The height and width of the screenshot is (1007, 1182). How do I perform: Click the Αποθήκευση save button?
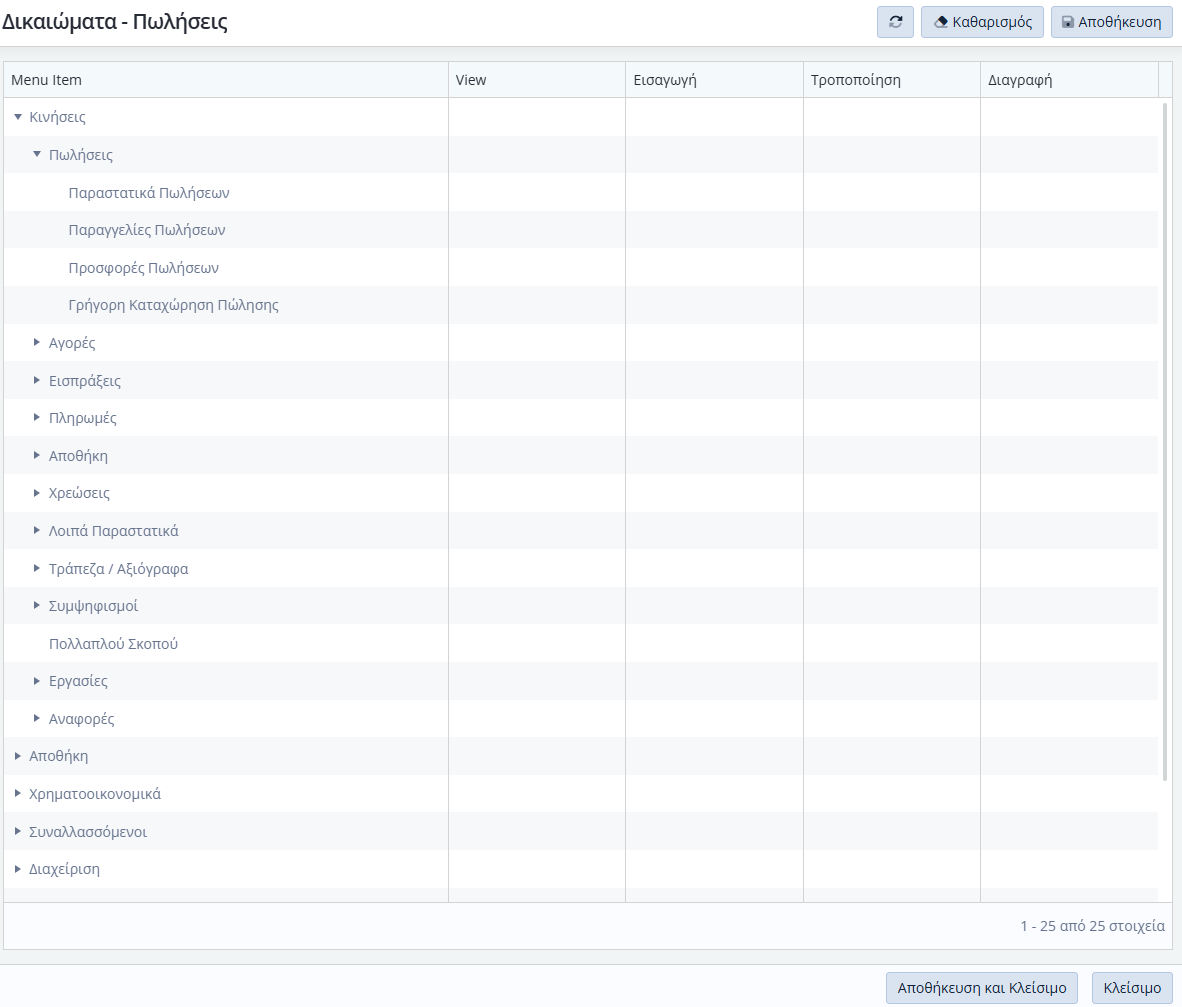click(x=1112, y=22)
